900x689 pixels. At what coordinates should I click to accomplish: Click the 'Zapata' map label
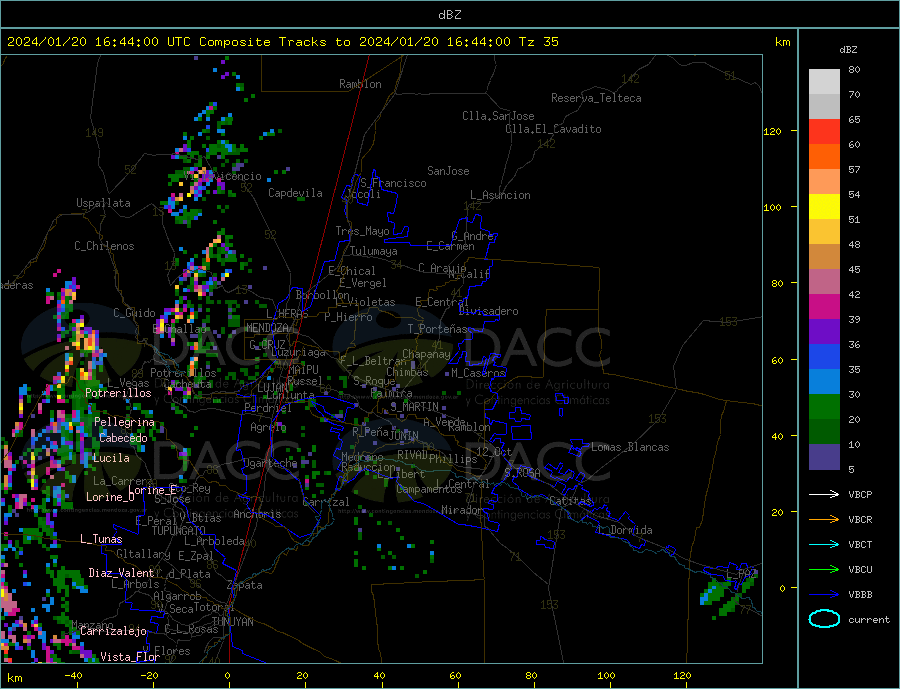coord(245,585)
